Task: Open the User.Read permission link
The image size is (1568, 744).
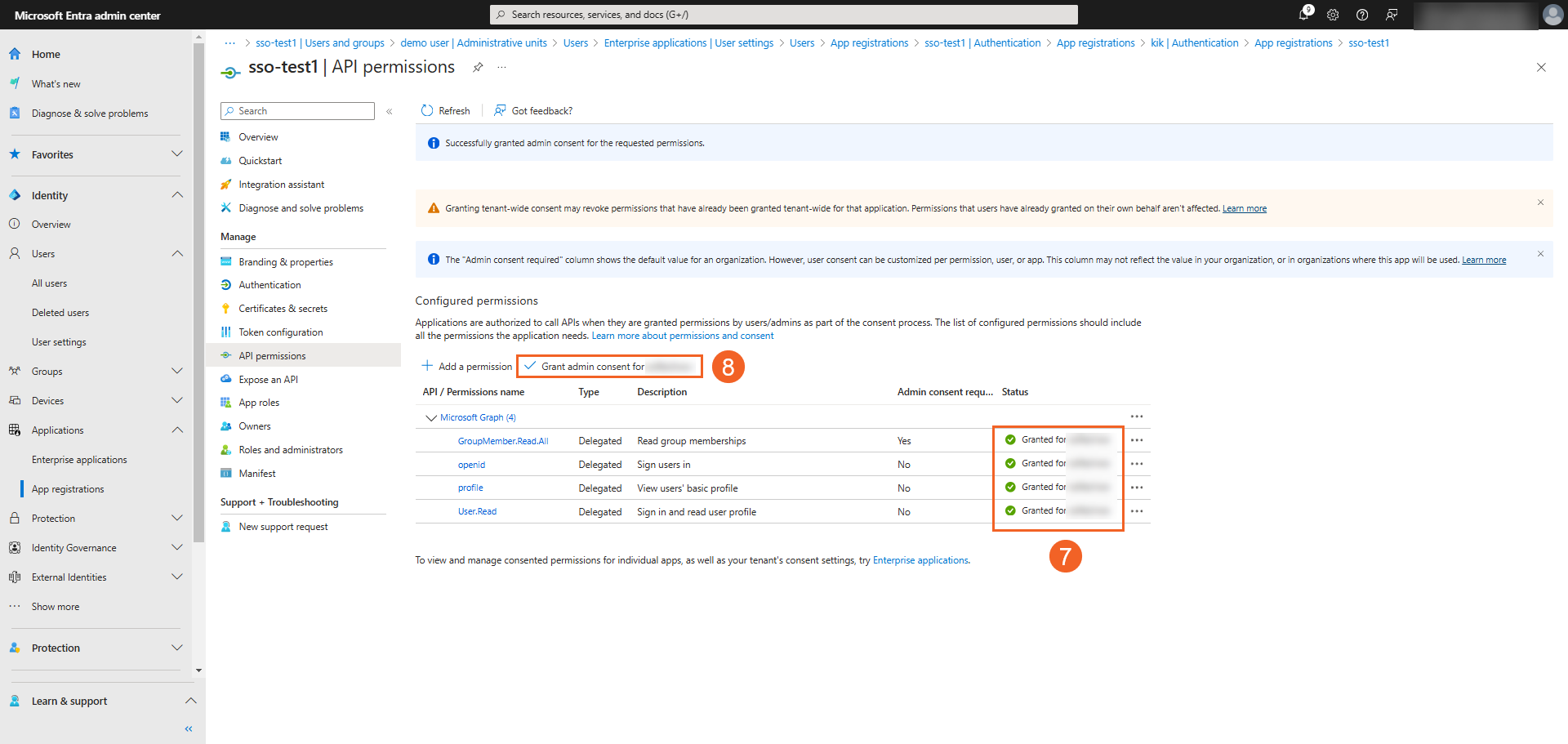Action: 477,512
